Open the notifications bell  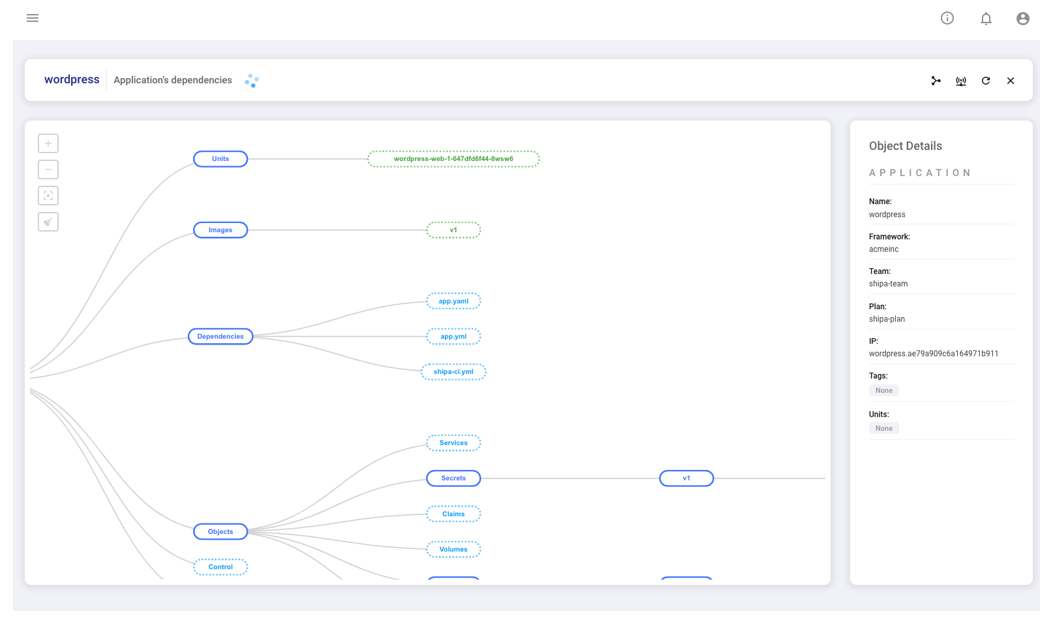[985, 18]
